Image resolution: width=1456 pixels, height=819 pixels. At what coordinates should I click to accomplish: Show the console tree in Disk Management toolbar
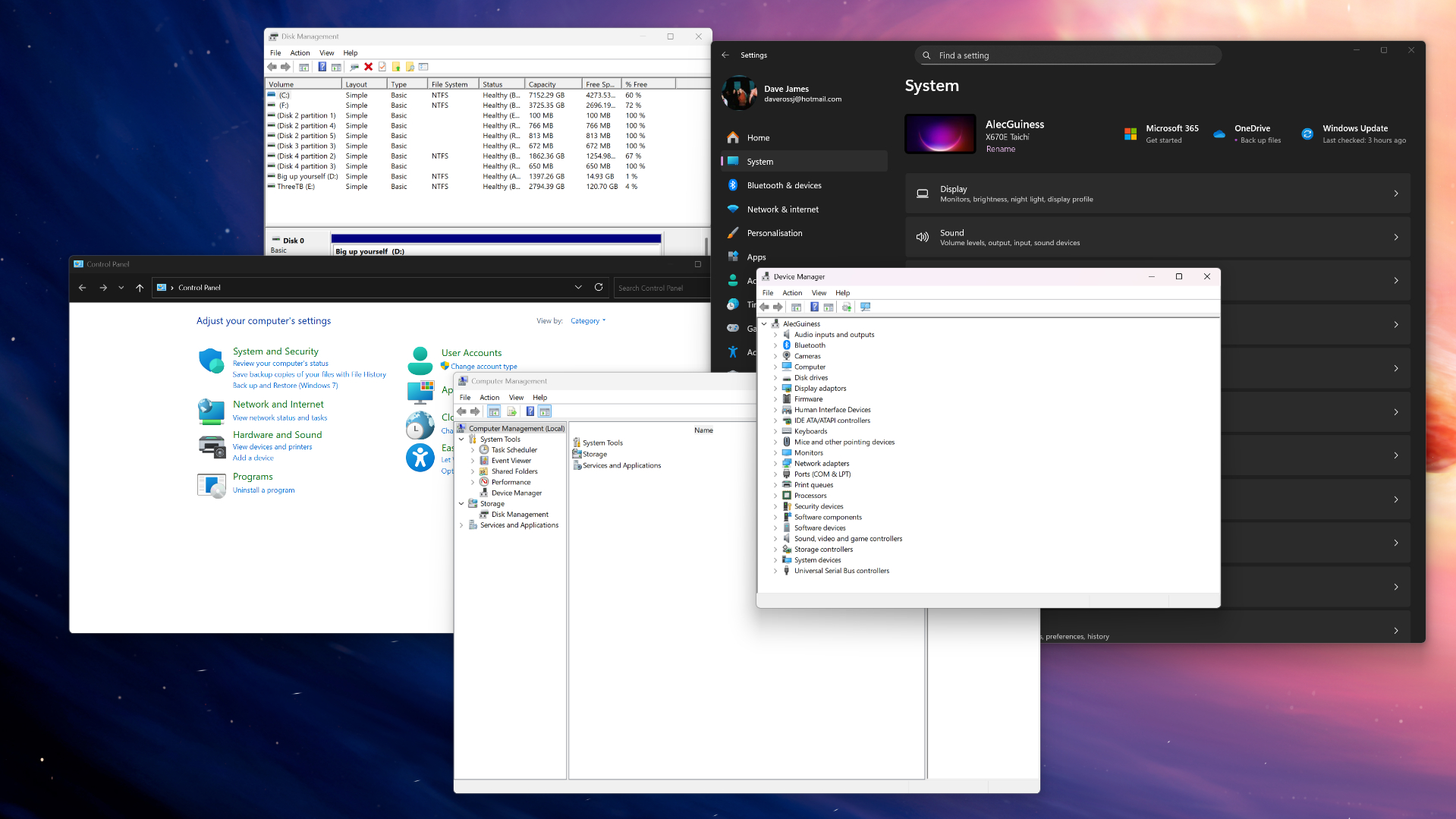pos(304,67)
